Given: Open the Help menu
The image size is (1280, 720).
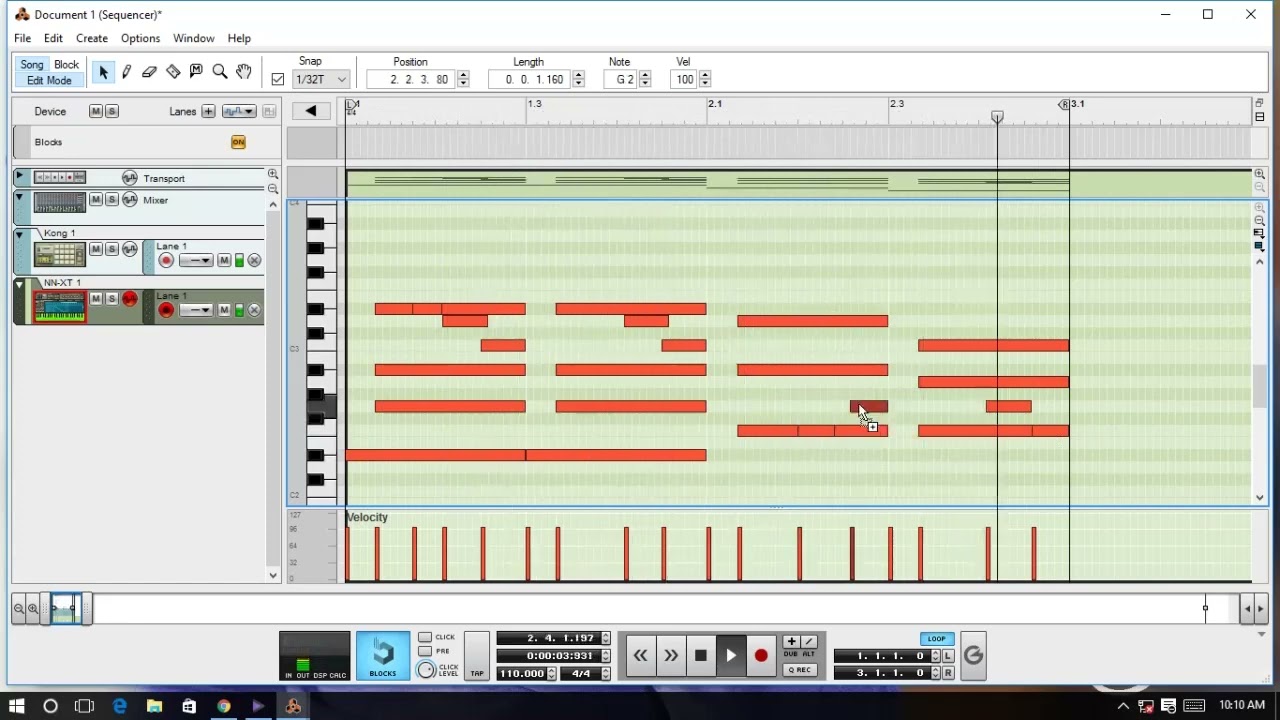Looking at the screenshot, I should pos(239,38).
